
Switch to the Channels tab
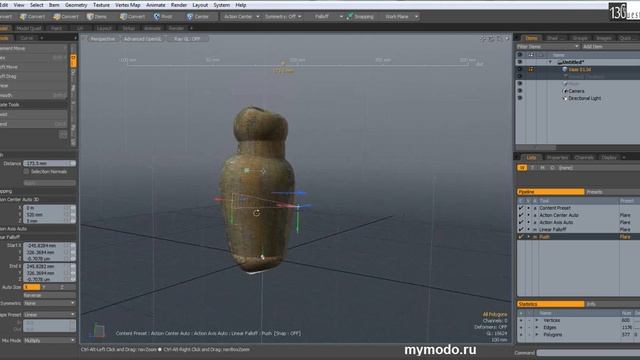point(584,157)
